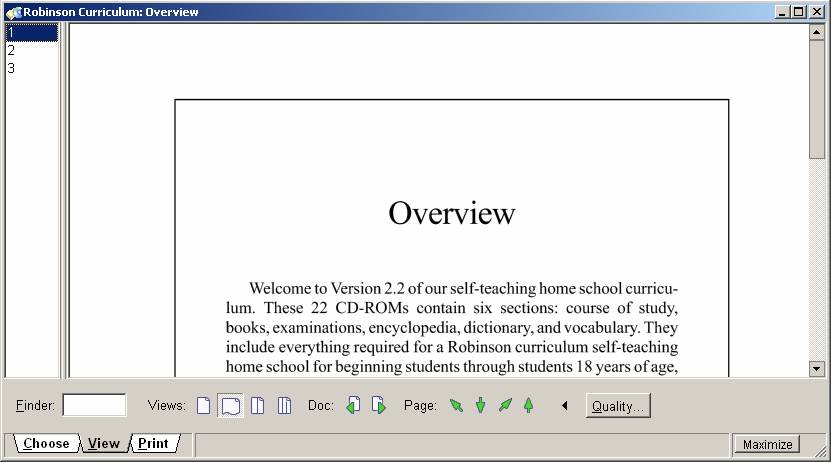Viewport: 831px width, 462px height.
Task: Switch to the Choose tab
Action: [x=46, y=443]
